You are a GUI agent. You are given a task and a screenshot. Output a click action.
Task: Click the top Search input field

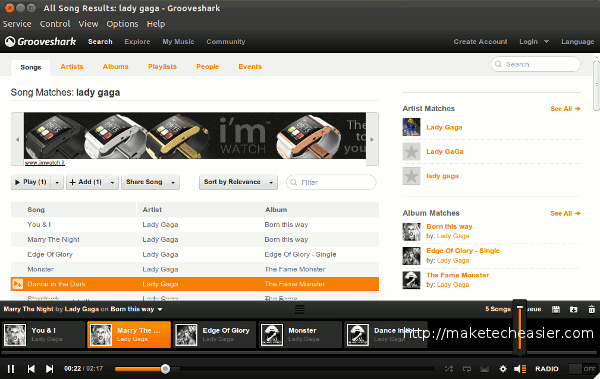click(x=536, y=64)
